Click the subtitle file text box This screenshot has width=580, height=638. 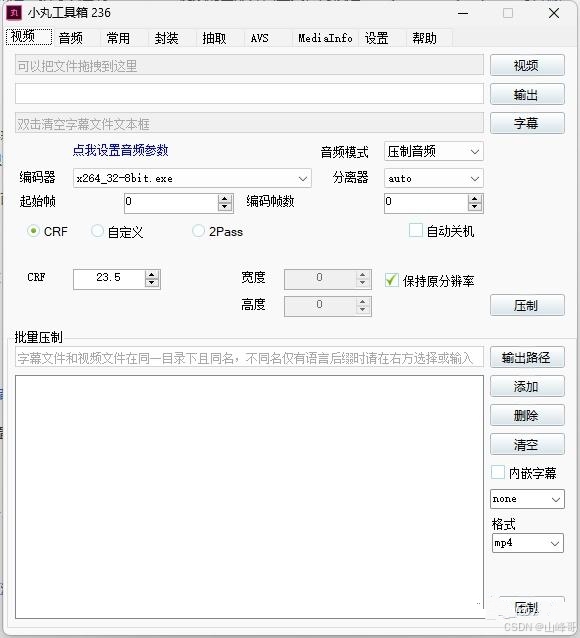[249, 123]
